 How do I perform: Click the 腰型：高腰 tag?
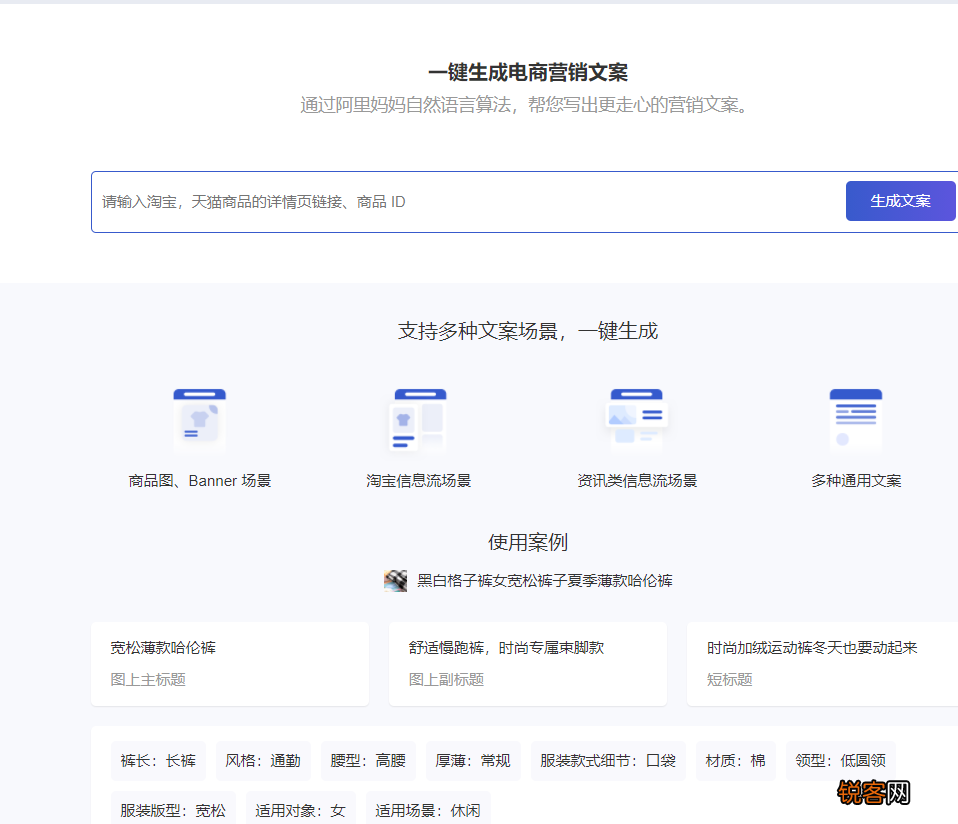[x=368, y=761]
